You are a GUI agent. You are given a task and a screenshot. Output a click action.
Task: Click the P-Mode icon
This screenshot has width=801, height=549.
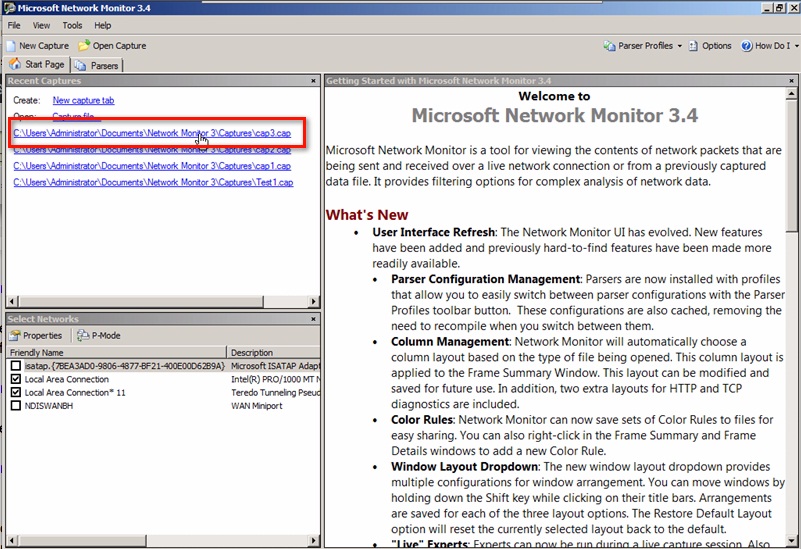[x=83, y=336]
